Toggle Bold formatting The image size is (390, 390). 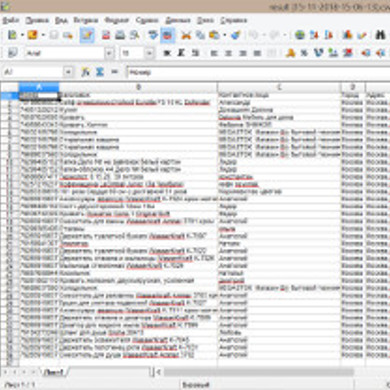(x=167, y=53)
